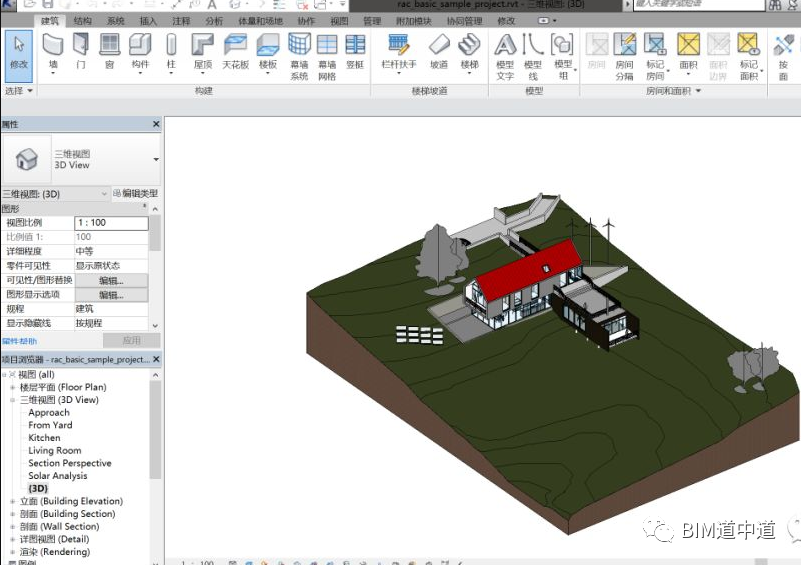Click 编辑 button for 可见性/图形替换
Image resolution: width=801 pixels, height=565 pixels.
pos(111,280)
